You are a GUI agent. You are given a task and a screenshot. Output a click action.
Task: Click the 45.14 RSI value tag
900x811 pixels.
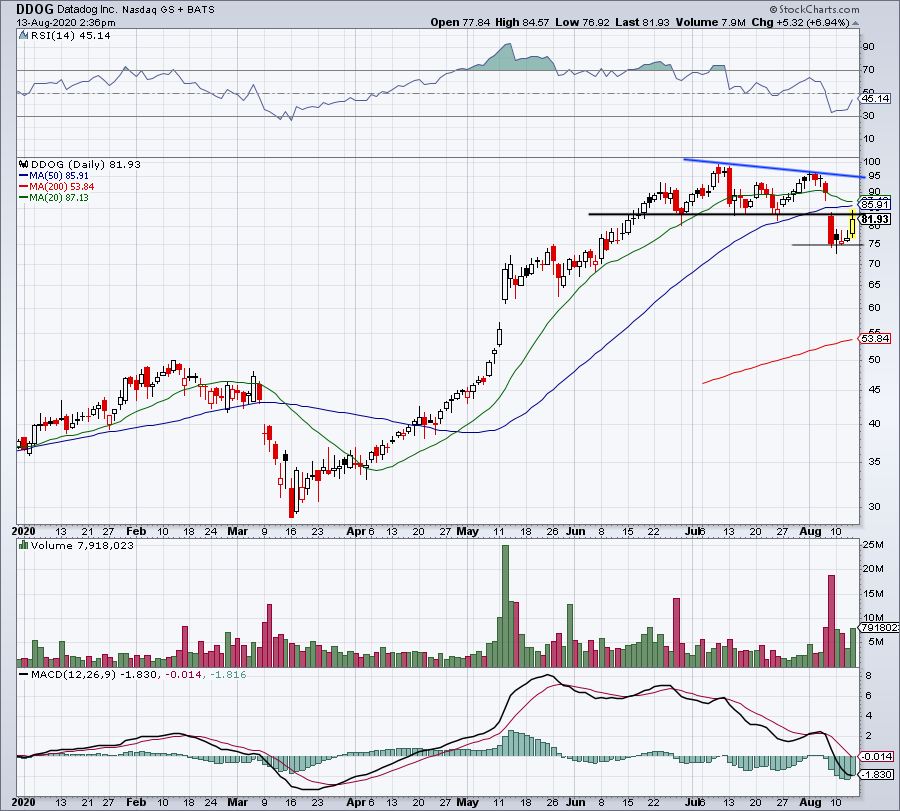click(875, 99)
